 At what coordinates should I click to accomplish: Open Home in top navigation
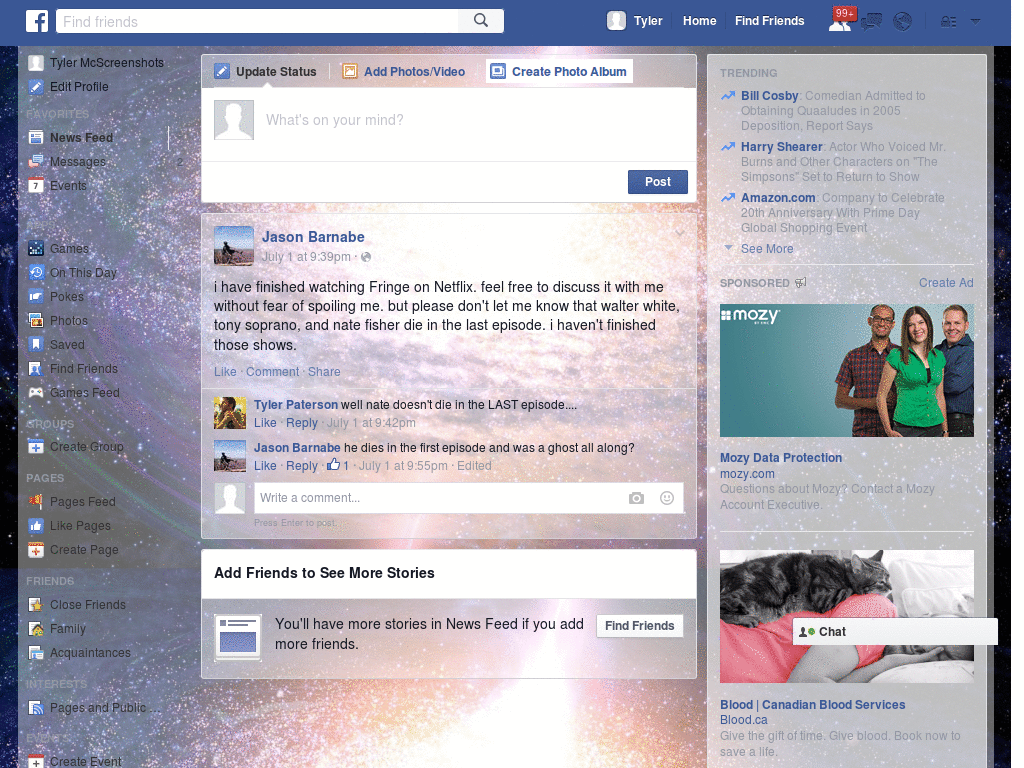699,21
